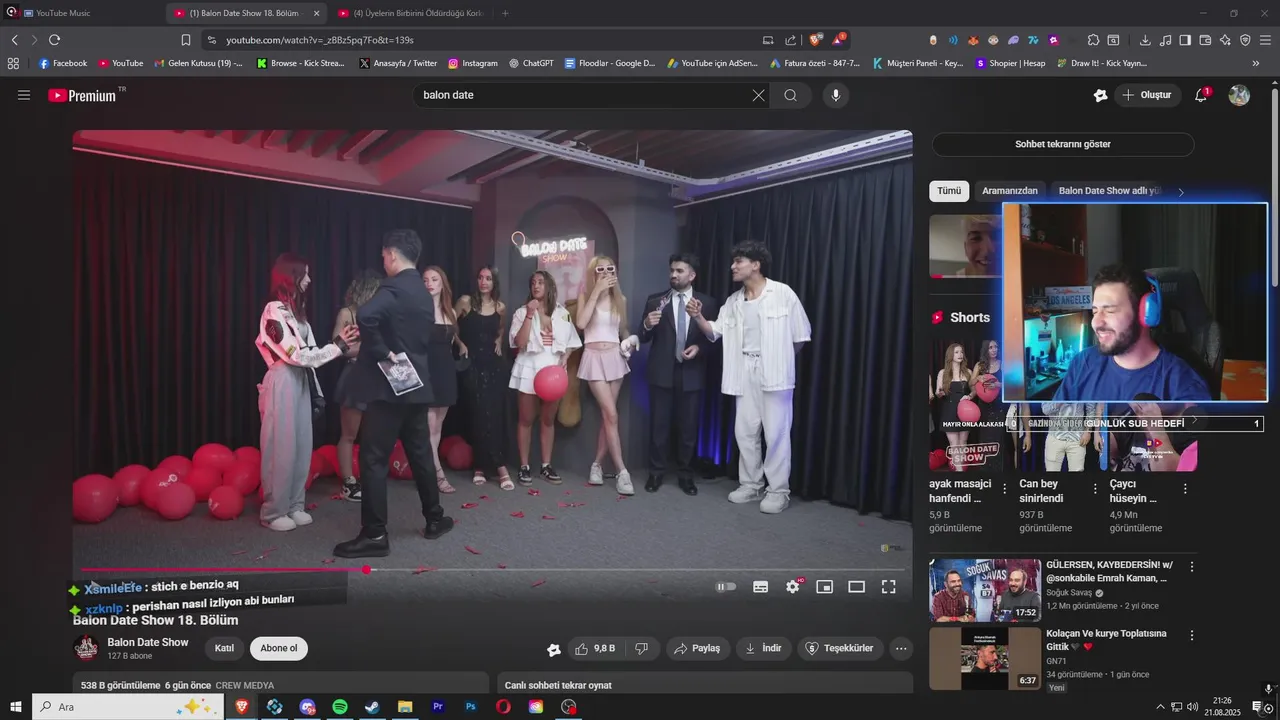The width and height of the screenshot is (1280, 720).
Task: Switch player to theater mode
Action: click(857, 587)
